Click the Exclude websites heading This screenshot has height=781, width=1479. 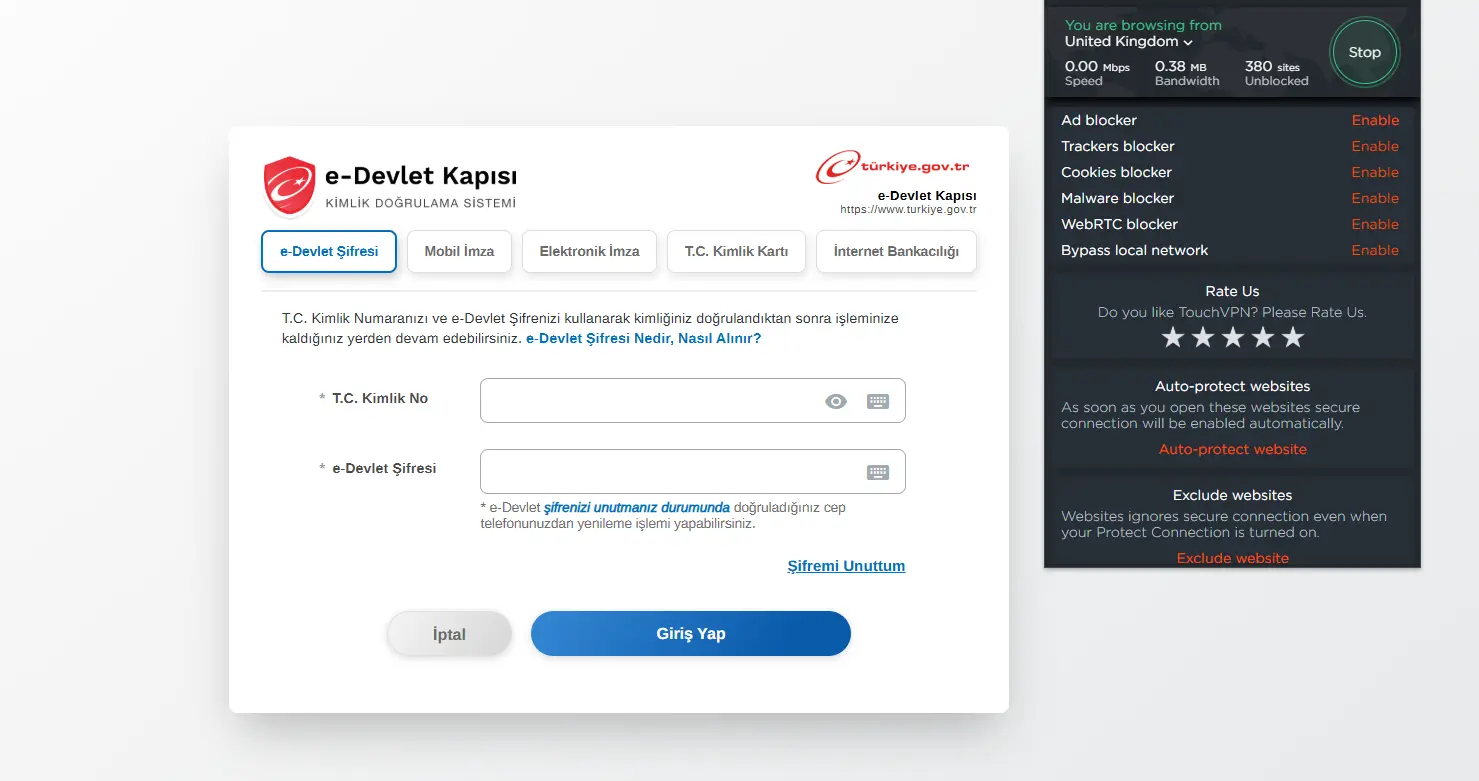tap(1232, 495)
